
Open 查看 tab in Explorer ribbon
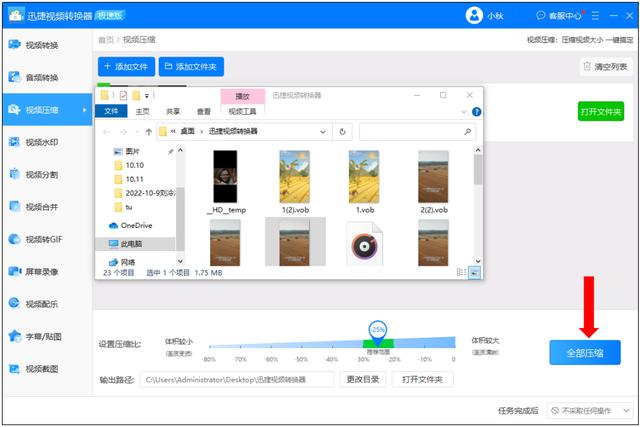pyautogui.click(x=203, y=111)
